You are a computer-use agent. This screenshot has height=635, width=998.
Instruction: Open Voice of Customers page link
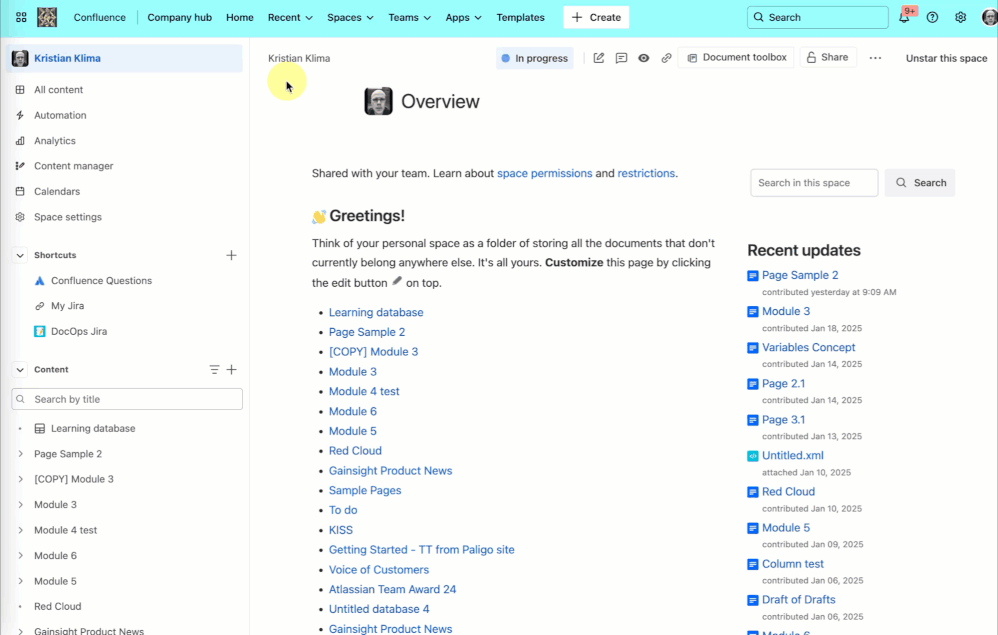tap(379, 569)
